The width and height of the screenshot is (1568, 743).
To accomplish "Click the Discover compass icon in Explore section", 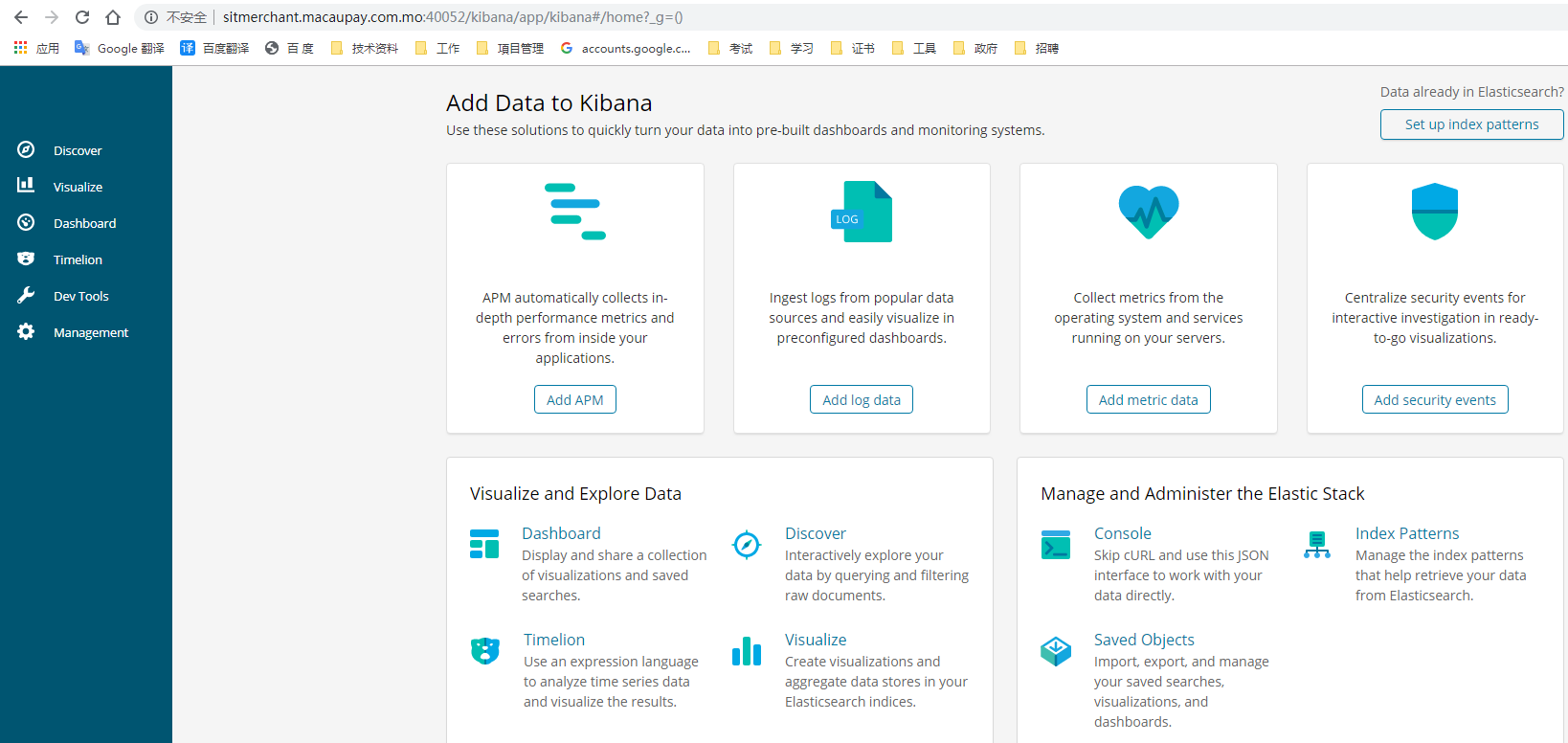I will click(747, 545).
